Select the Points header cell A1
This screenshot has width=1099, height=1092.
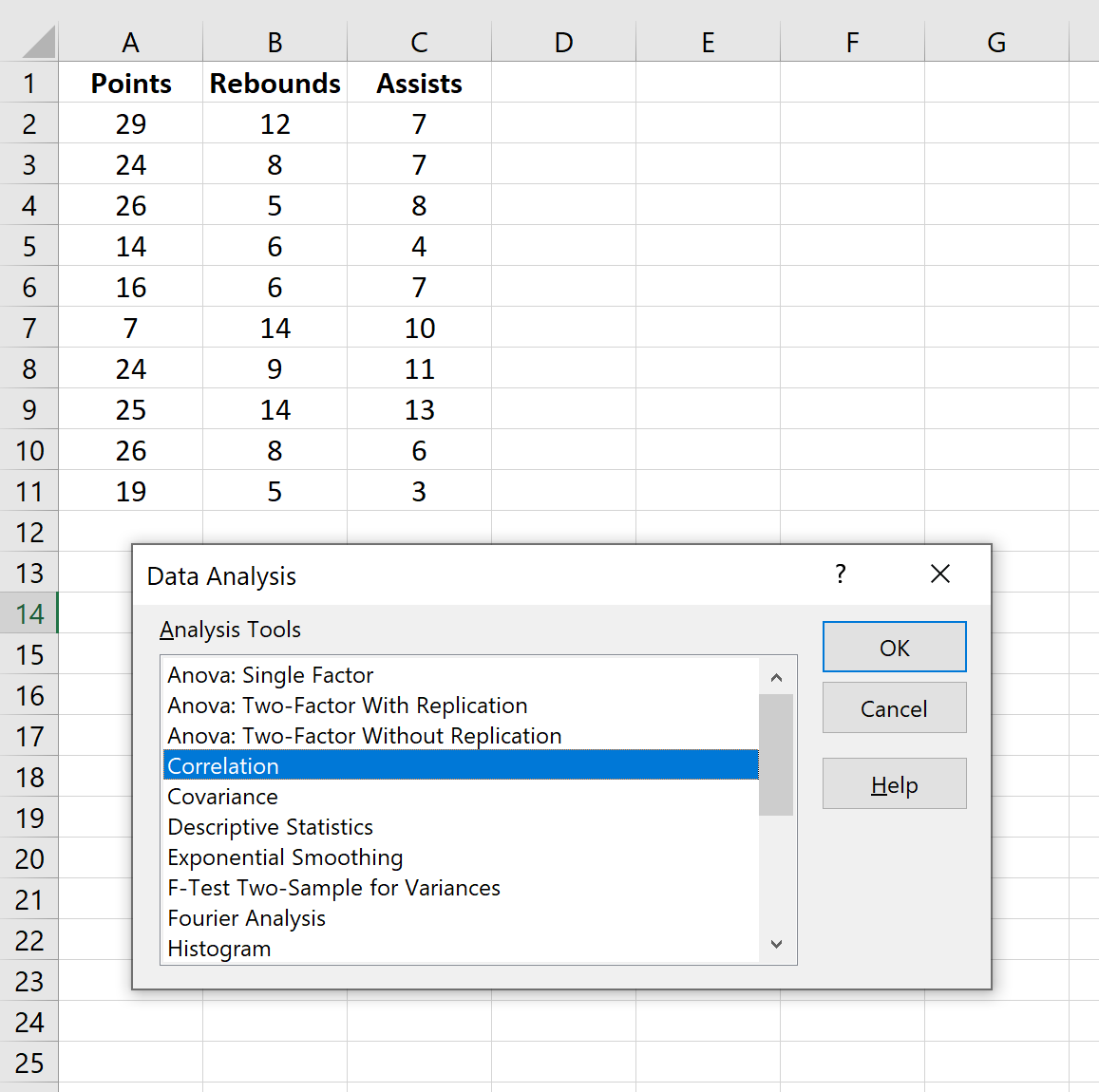(x=130, y=83)
